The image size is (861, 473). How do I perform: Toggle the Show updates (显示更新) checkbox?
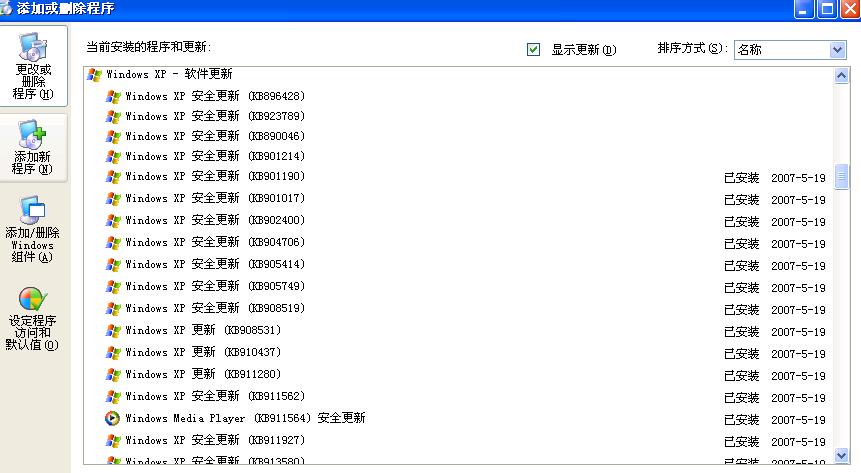pyautogui.click(x=533, y=49)
